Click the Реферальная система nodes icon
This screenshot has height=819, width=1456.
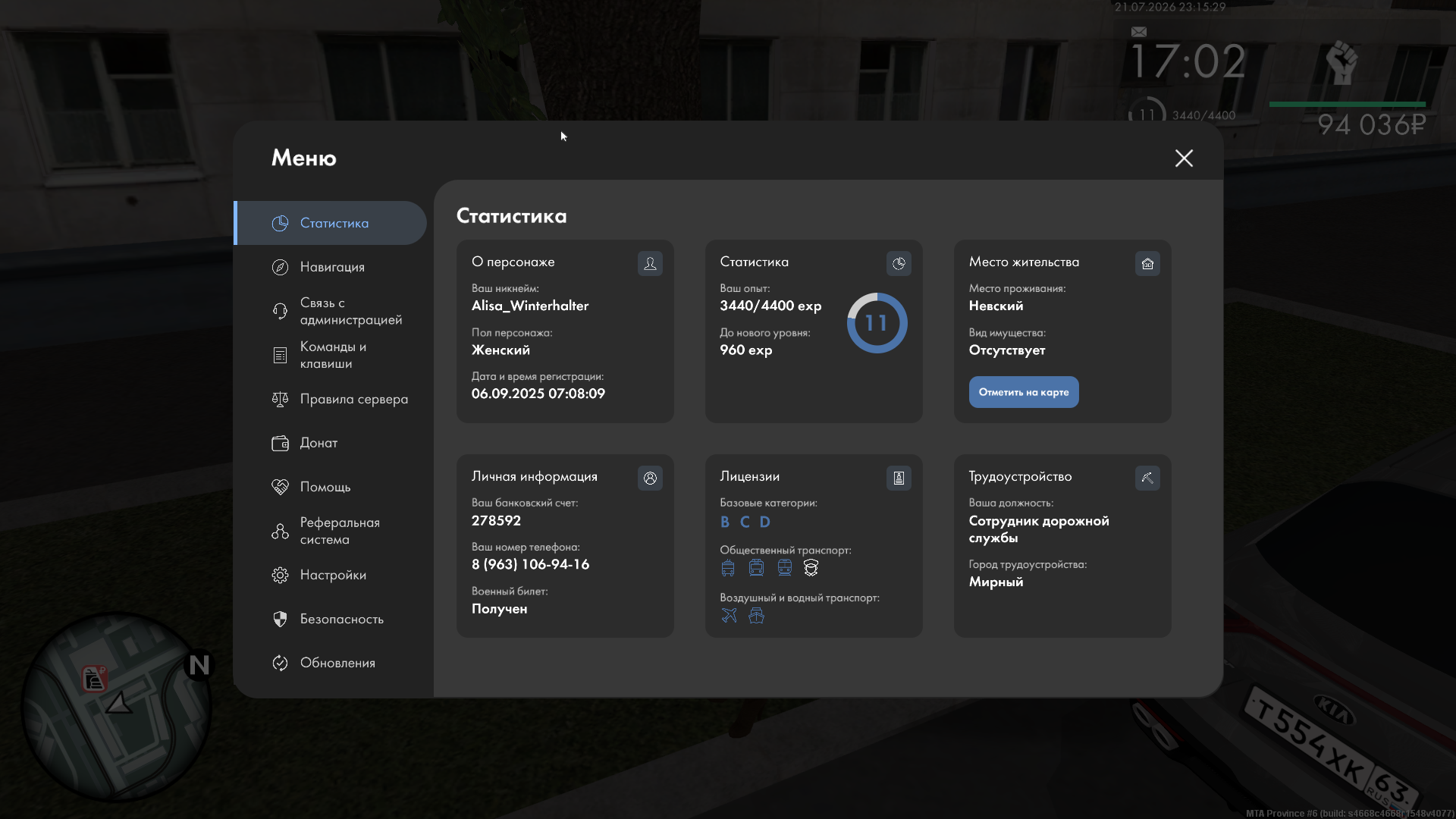click(280, 531)
